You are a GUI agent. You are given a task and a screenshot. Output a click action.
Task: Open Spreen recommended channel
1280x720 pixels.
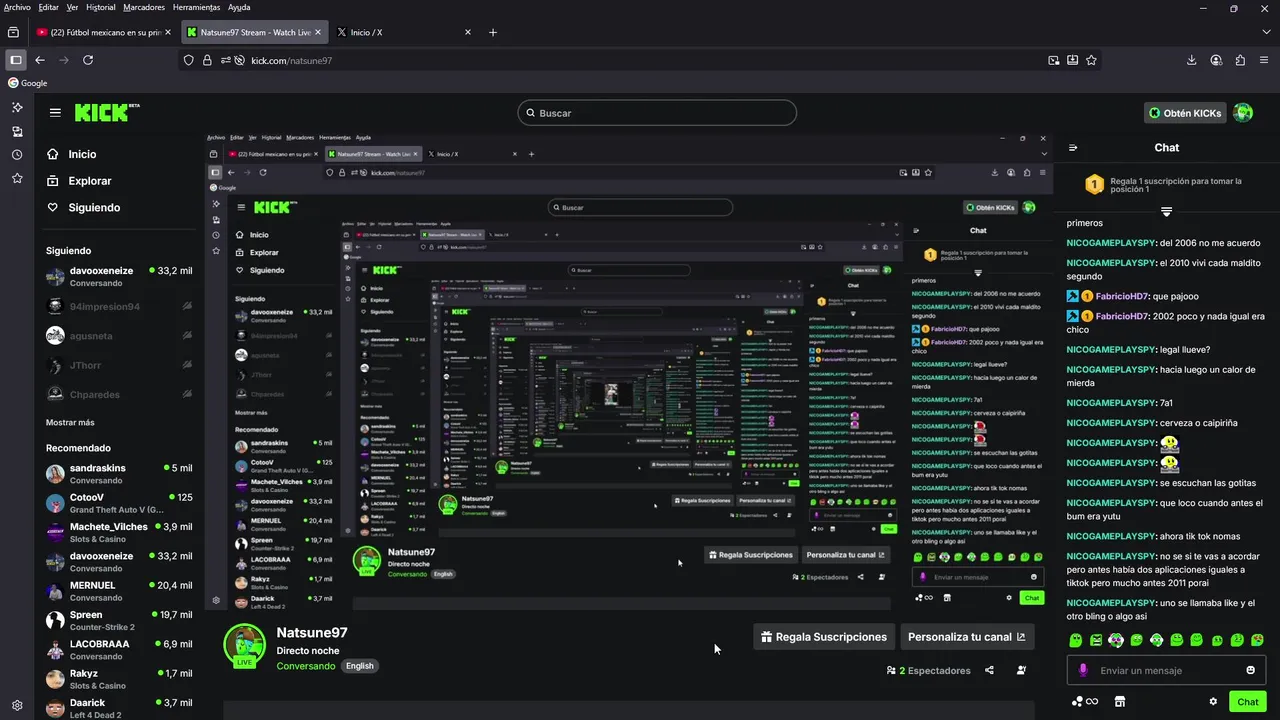pyautogui.click(x=119, y=621)
